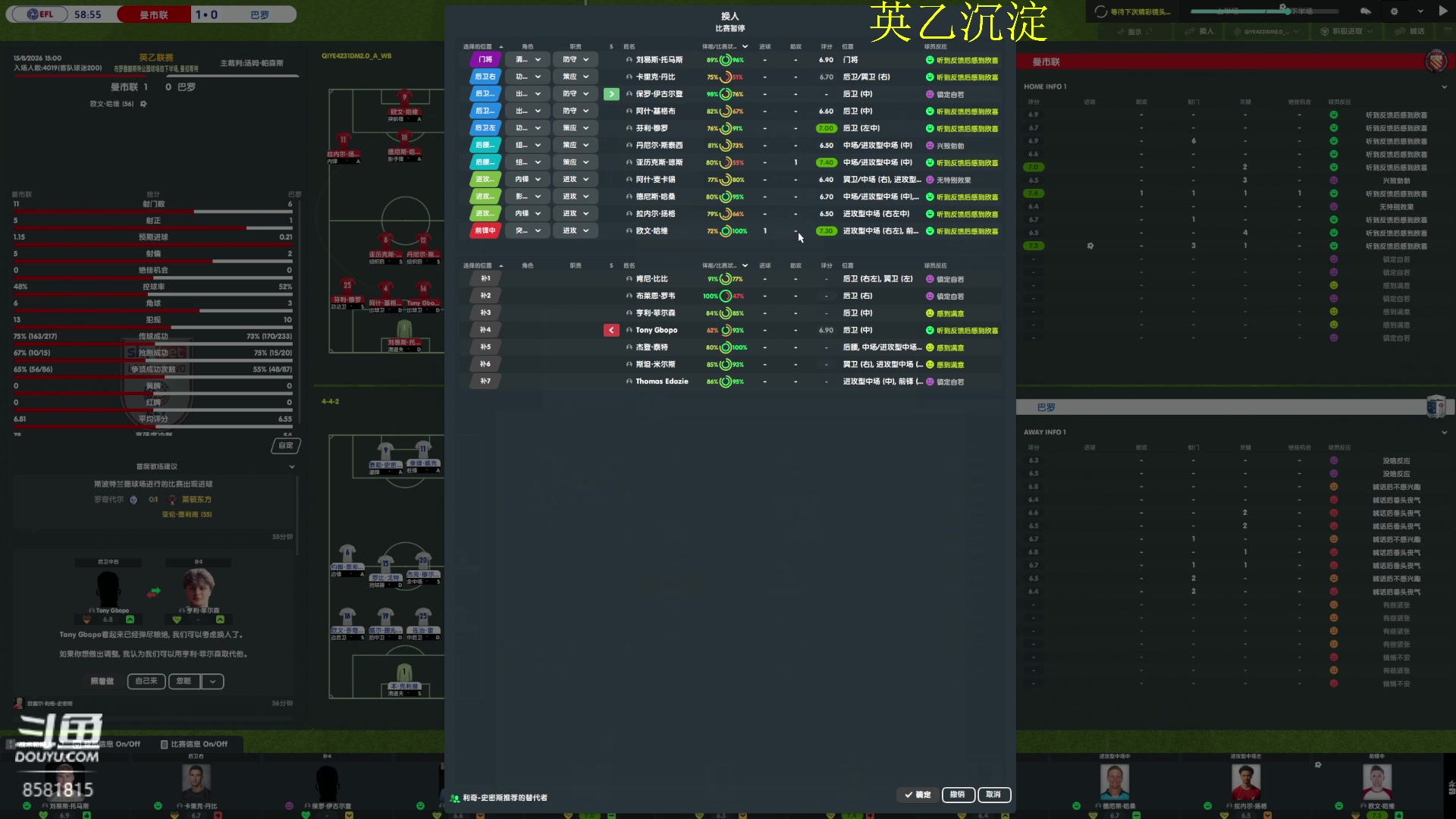Open role dropdown for goalkeeper 刘易斯·托马斯
Screen dimensions: 1456x819
(529, 60)
